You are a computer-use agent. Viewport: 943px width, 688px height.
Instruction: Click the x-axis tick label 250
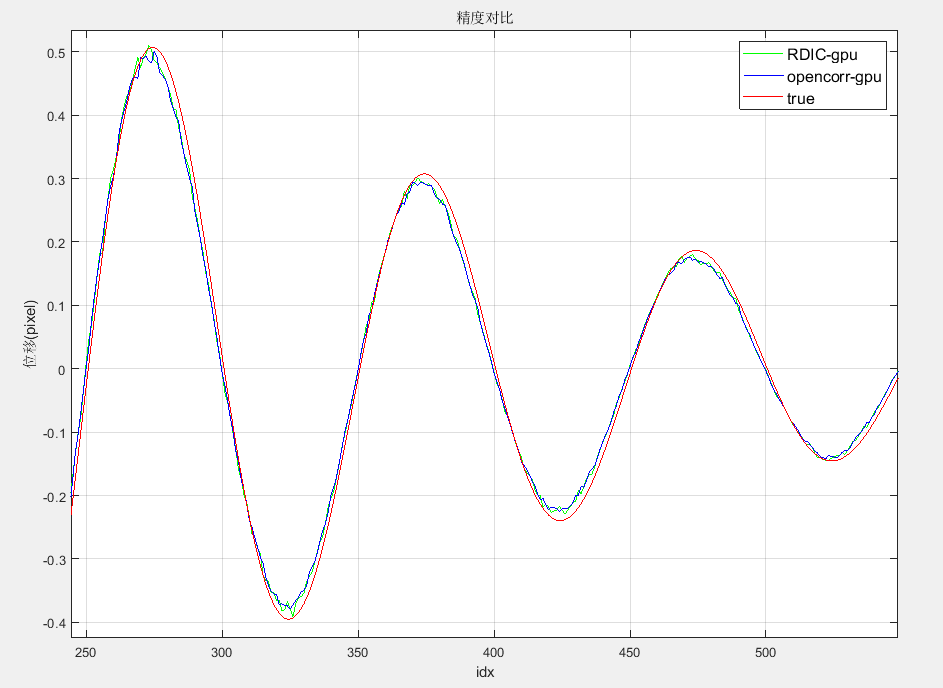point(86,650)
